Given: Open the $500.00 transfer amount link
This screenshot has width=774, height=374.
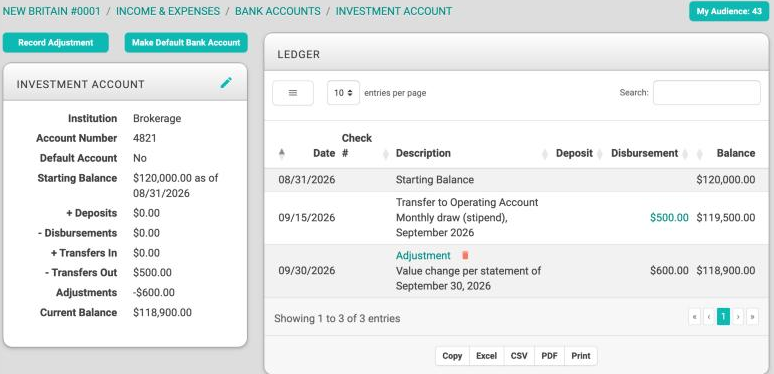Looking at the screenshot, I should tap(669, 218).
